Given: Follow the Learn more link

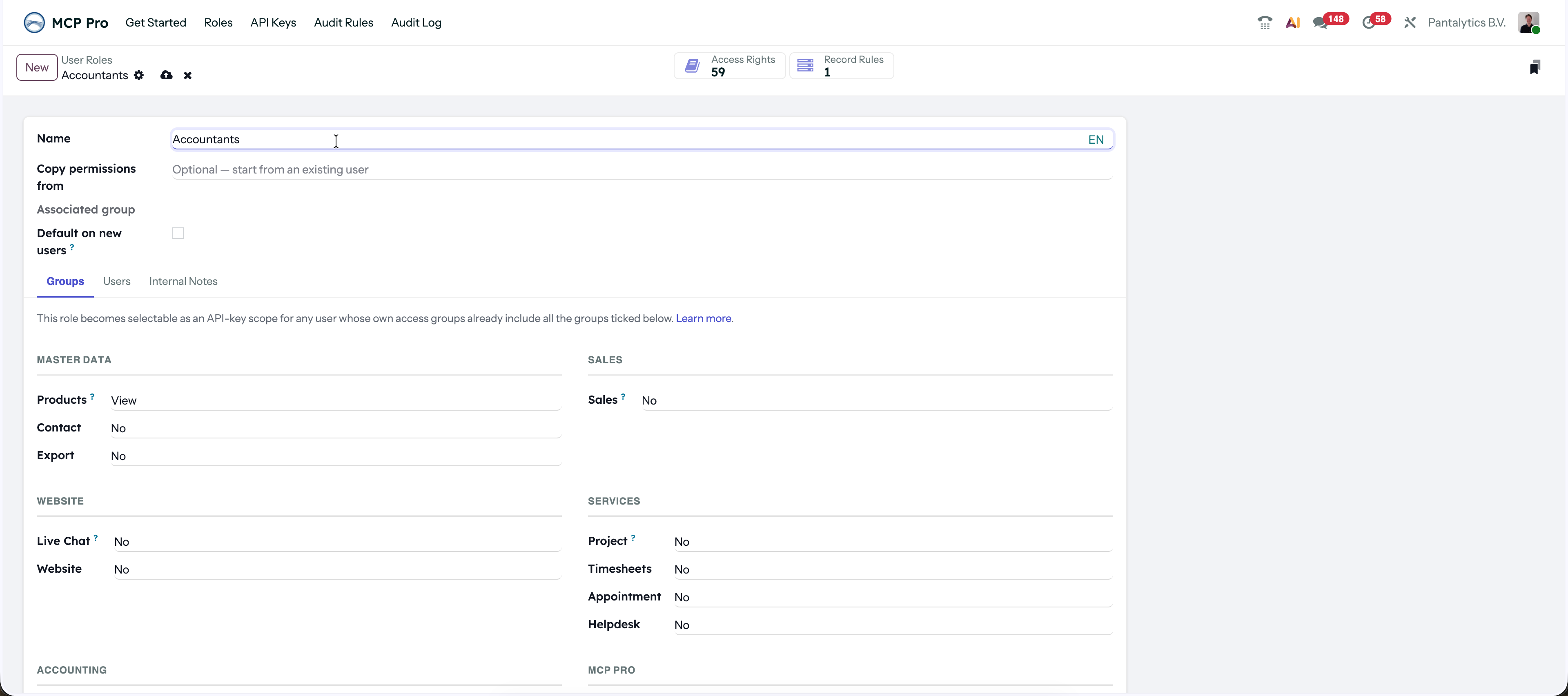Looking at the screenshot, I should (703, 318).
